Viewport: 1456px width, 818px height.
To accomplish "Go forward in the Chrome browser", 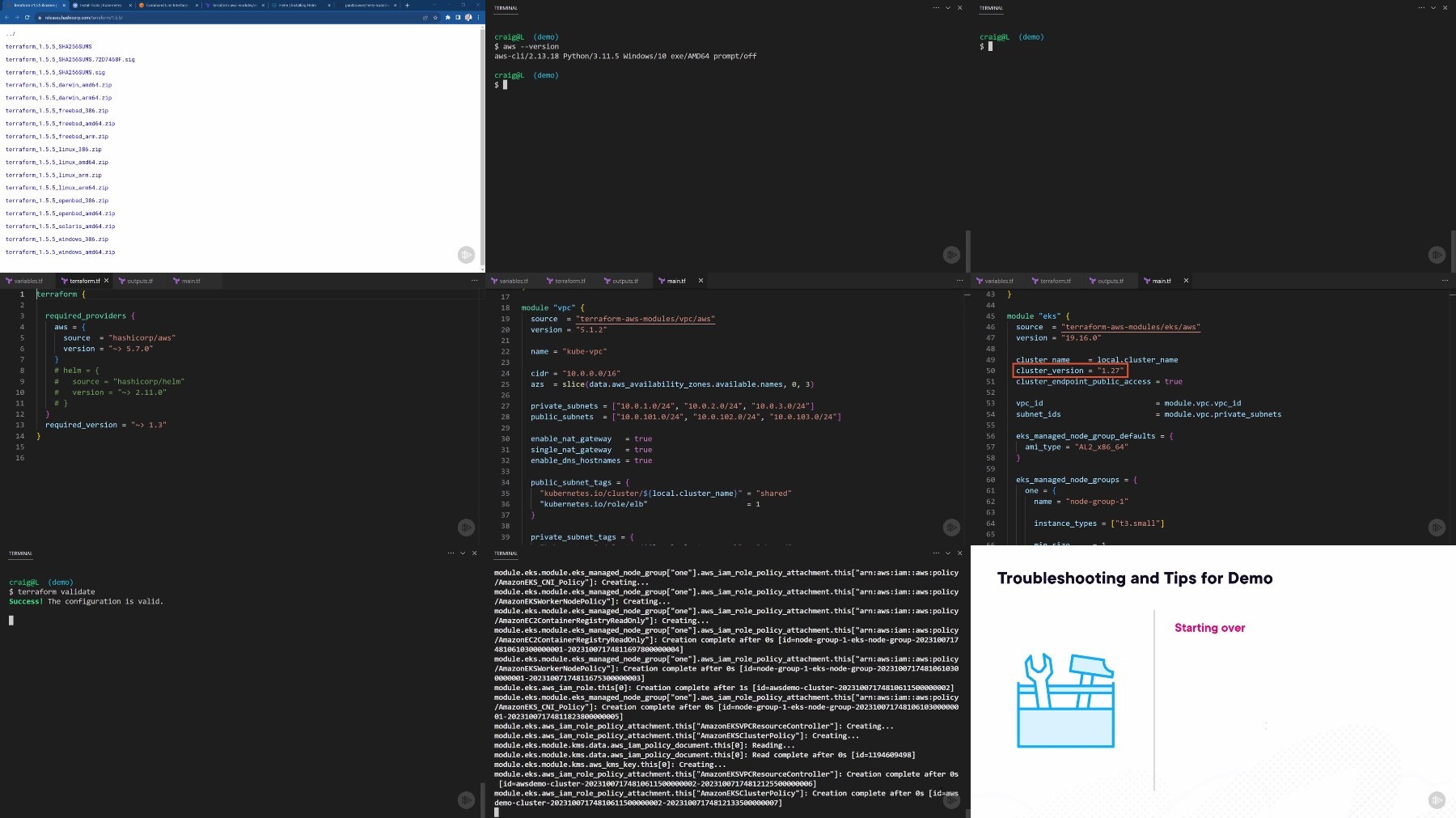I will (x=17, y=17).
